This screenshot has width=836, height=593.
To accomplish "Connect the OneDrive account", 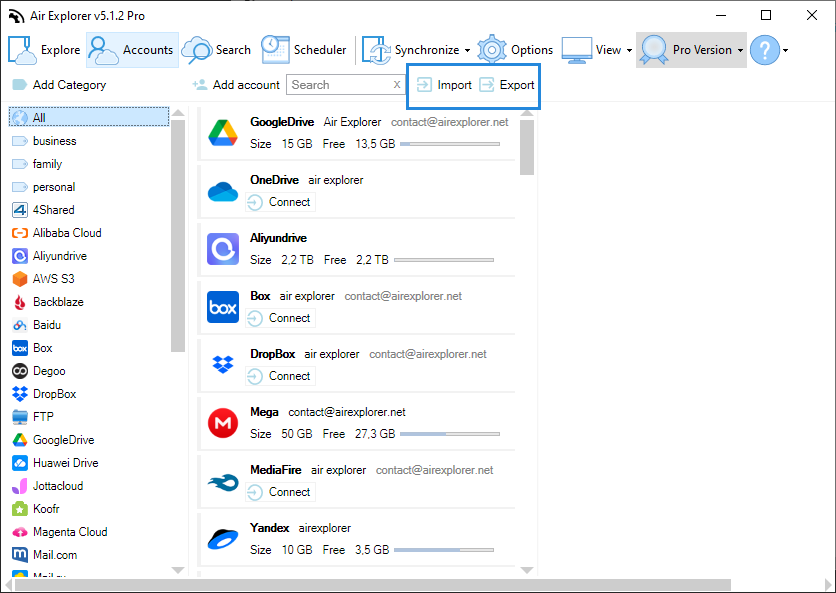I will pos(280,202).
